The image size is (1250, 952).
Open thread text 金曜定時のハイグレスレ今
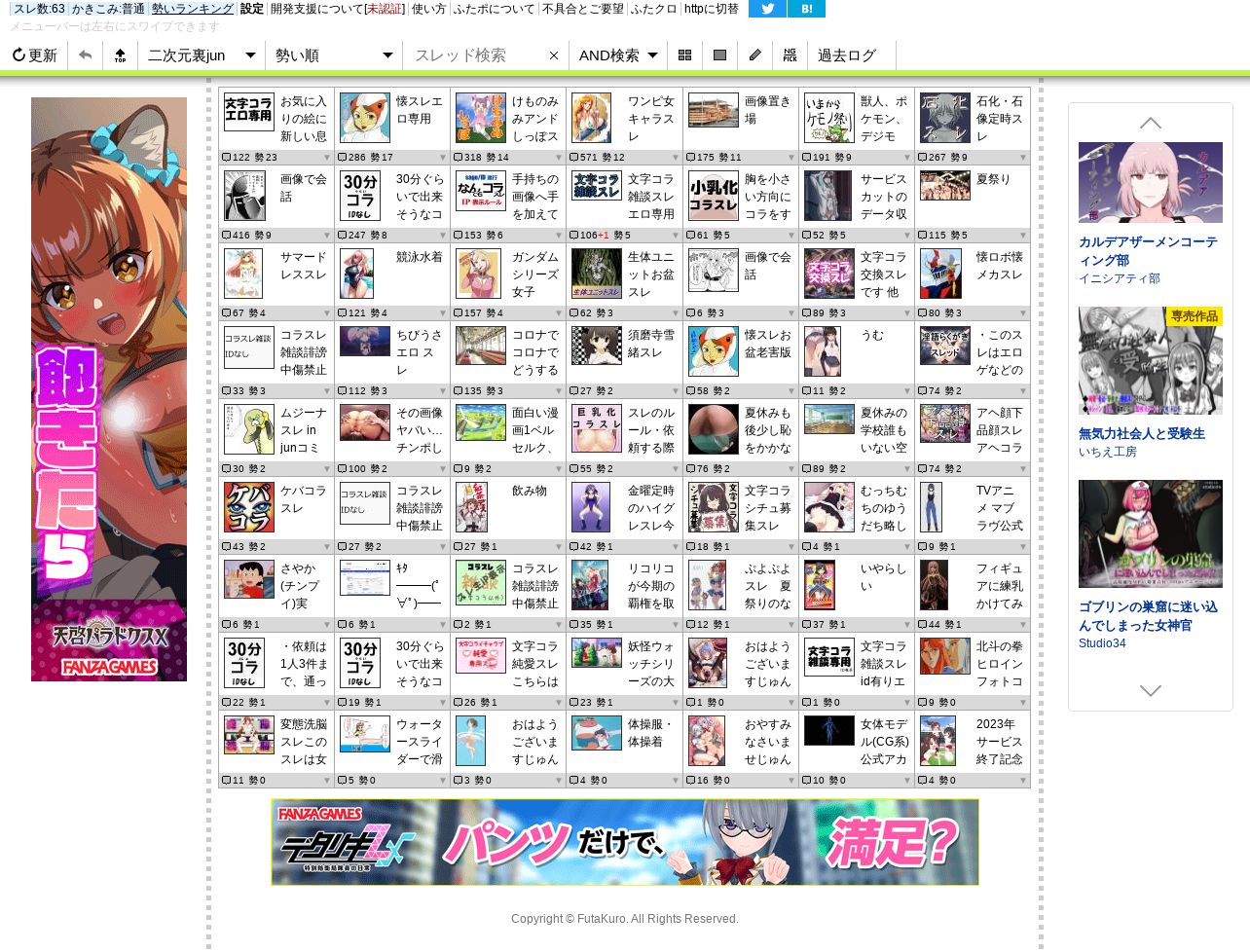point(651,508)
